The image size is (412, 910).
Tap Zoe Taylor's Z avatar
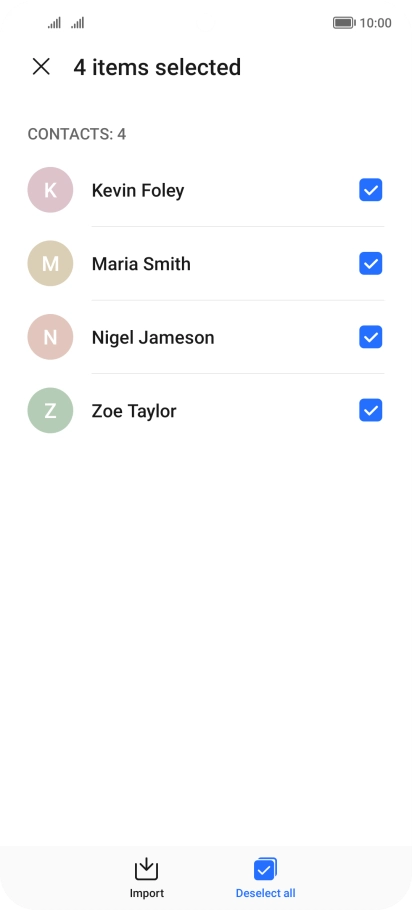[50, 410]
